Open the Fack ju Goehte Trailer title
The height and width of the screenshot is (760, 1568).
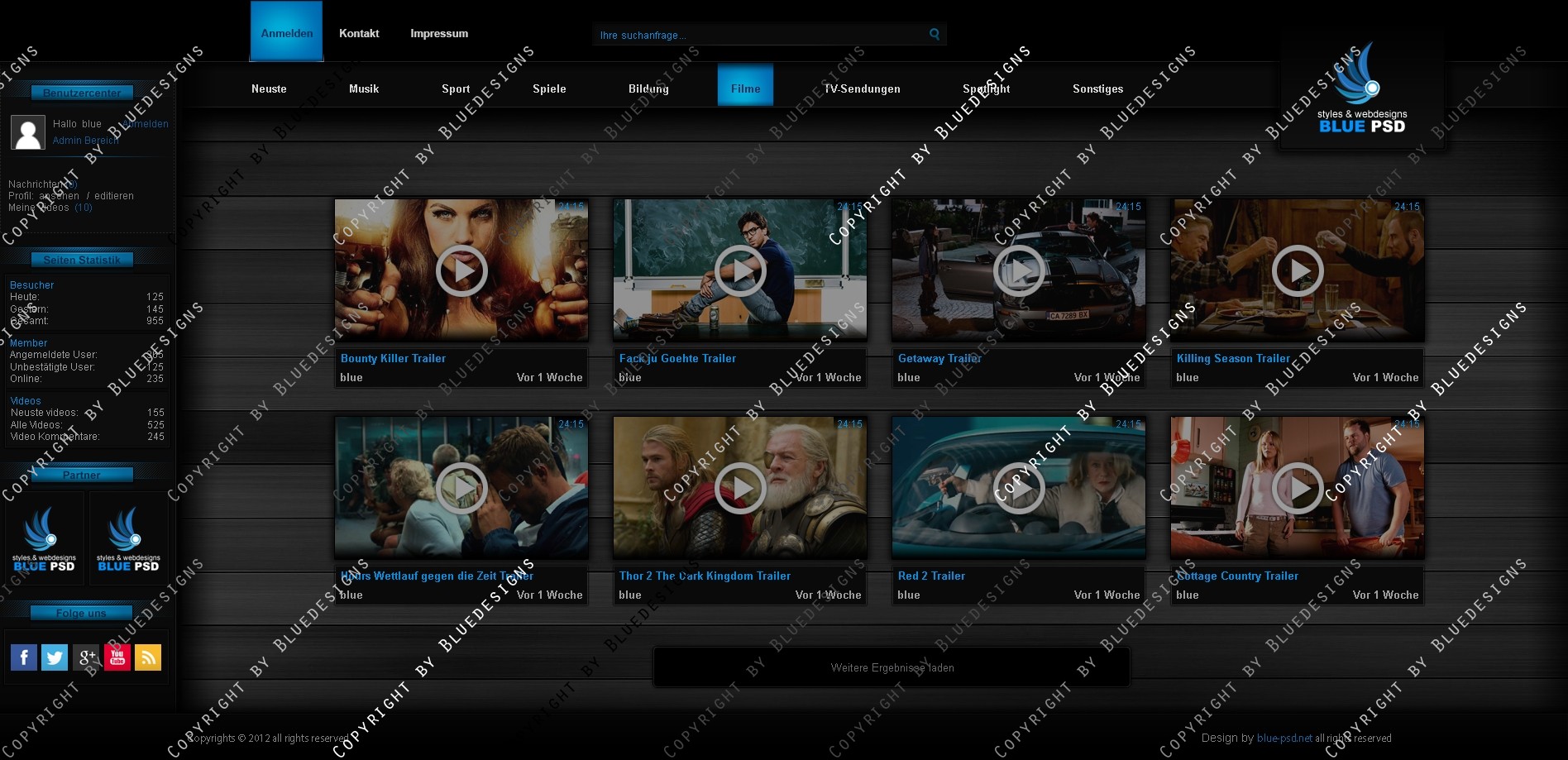(x=677, y=358)
